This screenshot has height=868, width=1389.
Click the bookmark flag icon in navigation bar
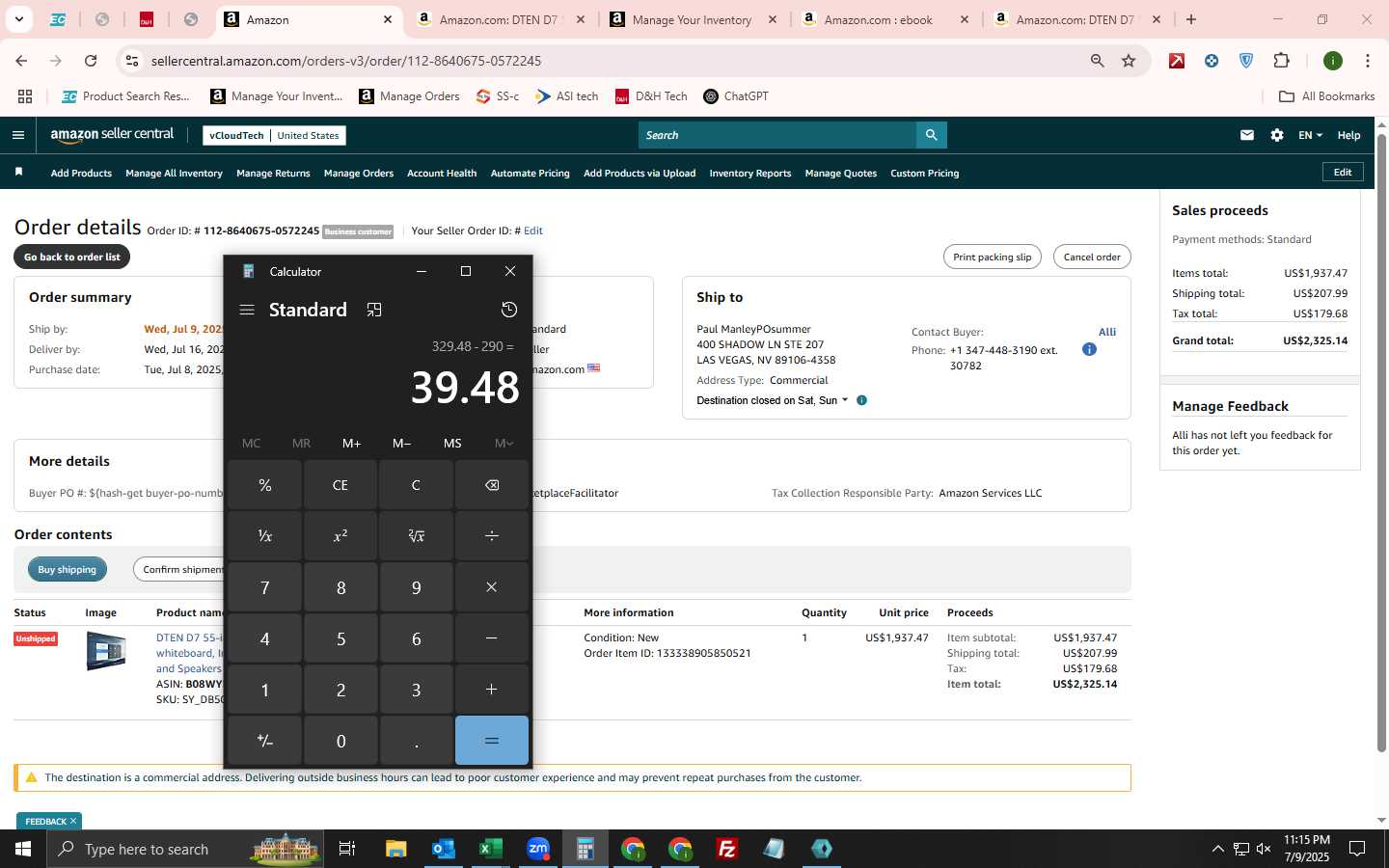click(x=18, y=173)
